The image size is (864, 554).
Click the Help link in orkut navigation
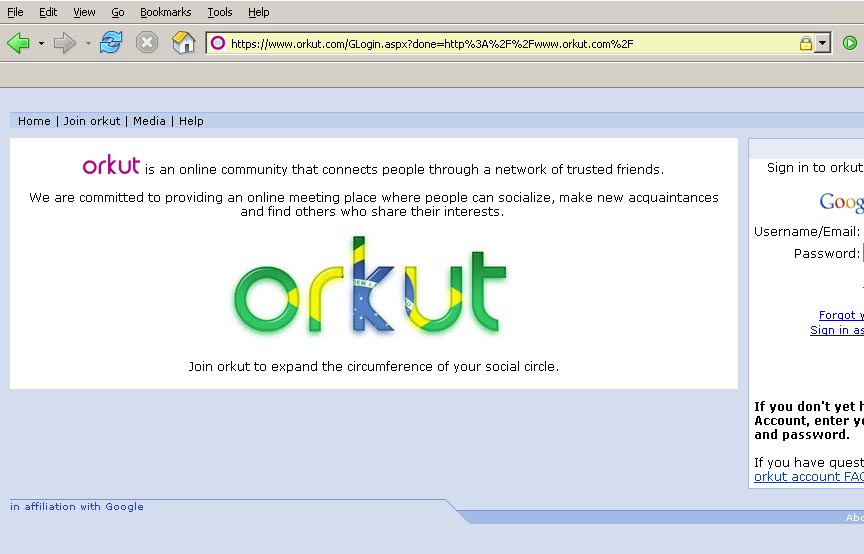[x=191, y=121]
